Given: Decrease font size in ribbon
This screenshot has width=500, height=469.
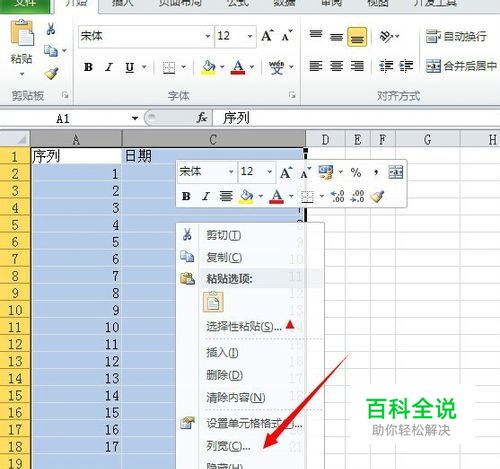Looking at the screenshot, I should [287, 36].
